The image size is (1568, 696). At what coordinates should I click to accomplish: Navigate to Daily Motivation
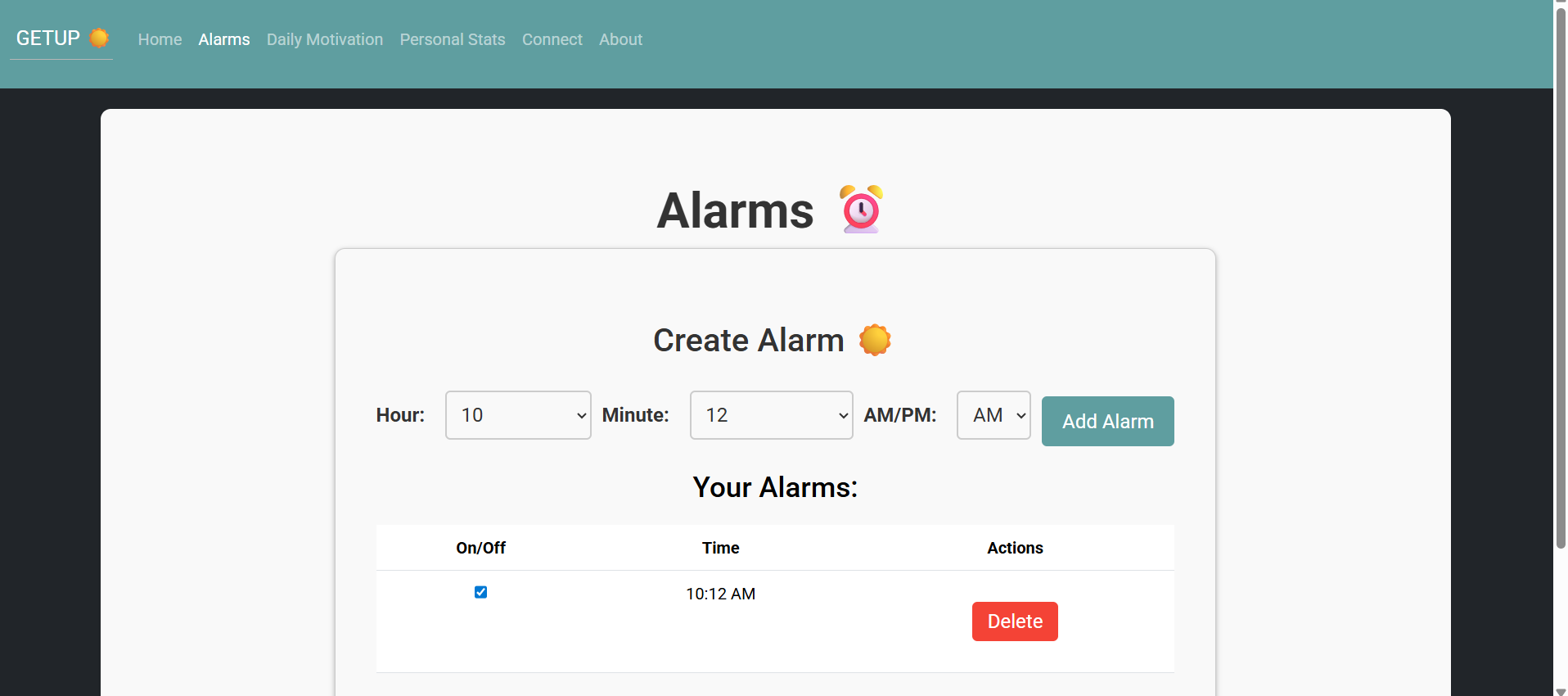click(325, 39)
